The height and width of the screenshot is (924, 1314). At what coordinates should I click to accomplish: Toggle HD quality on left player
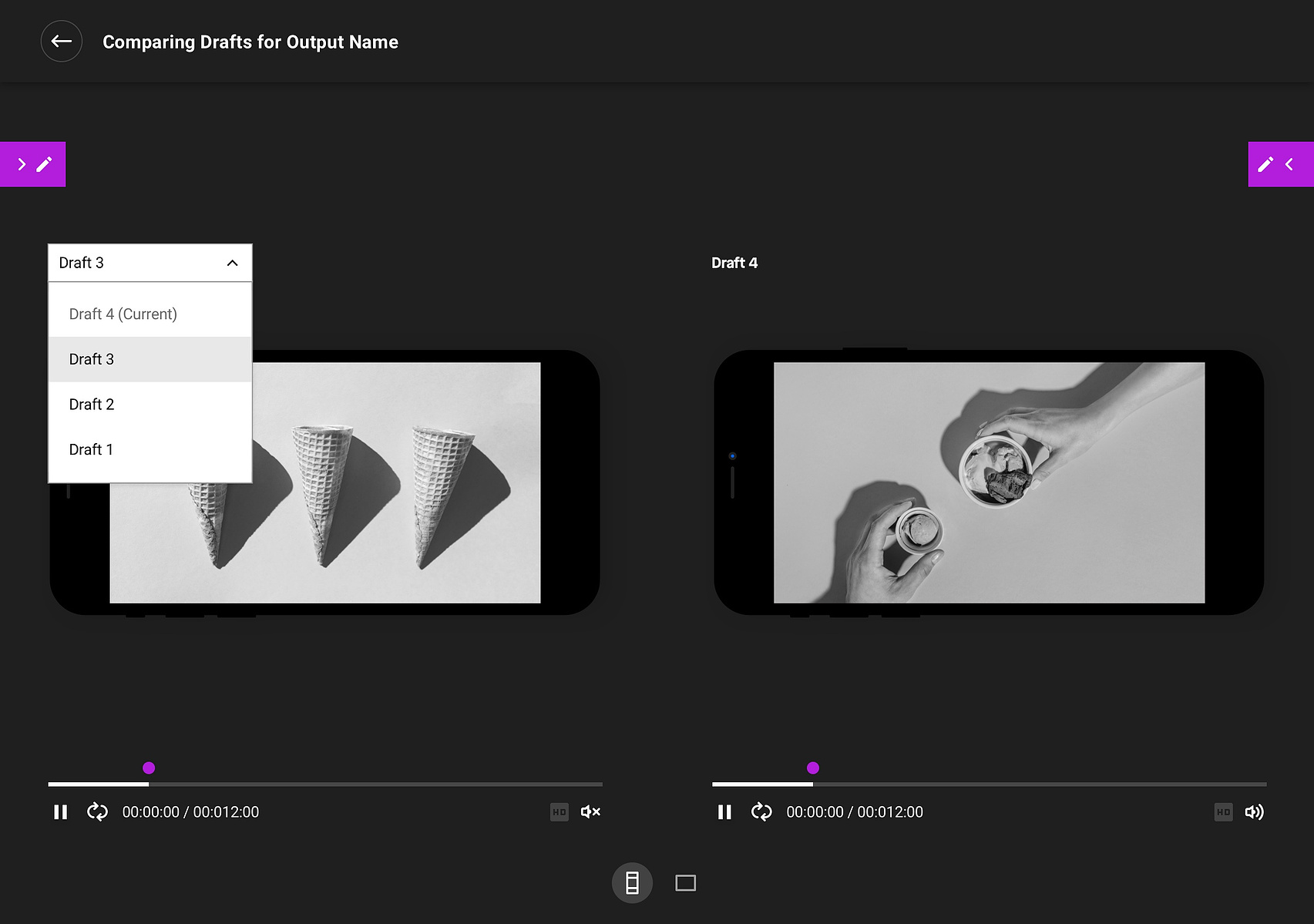(560, 811)
